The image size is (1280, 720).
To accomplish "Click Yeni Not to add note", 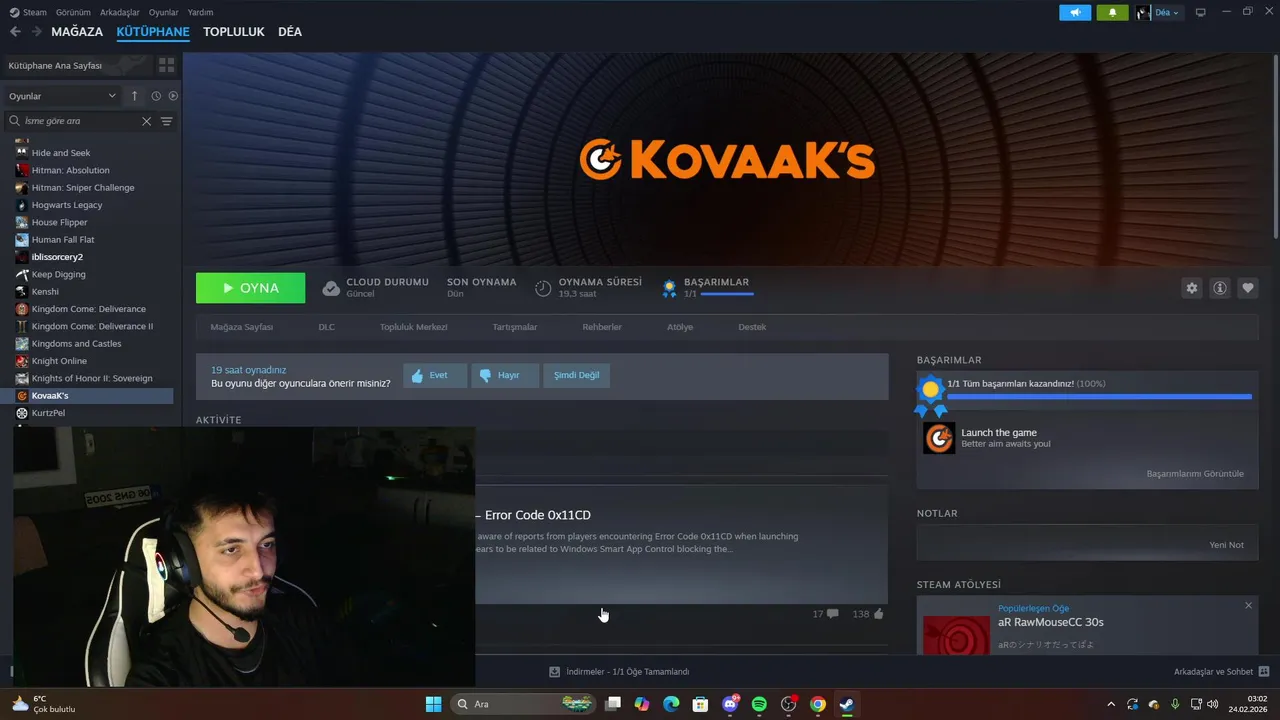I will tap(1226, 545).
